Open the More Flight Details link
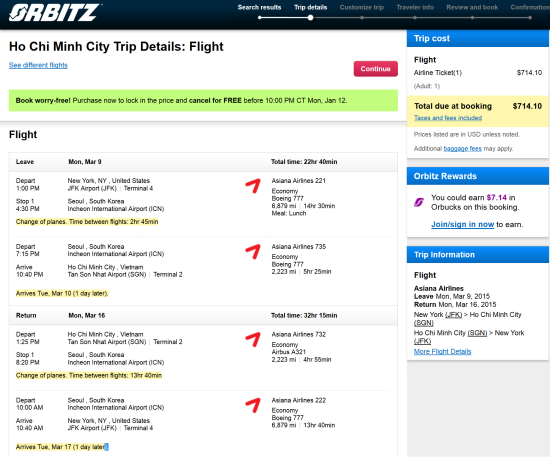 (x=442, y=351)
